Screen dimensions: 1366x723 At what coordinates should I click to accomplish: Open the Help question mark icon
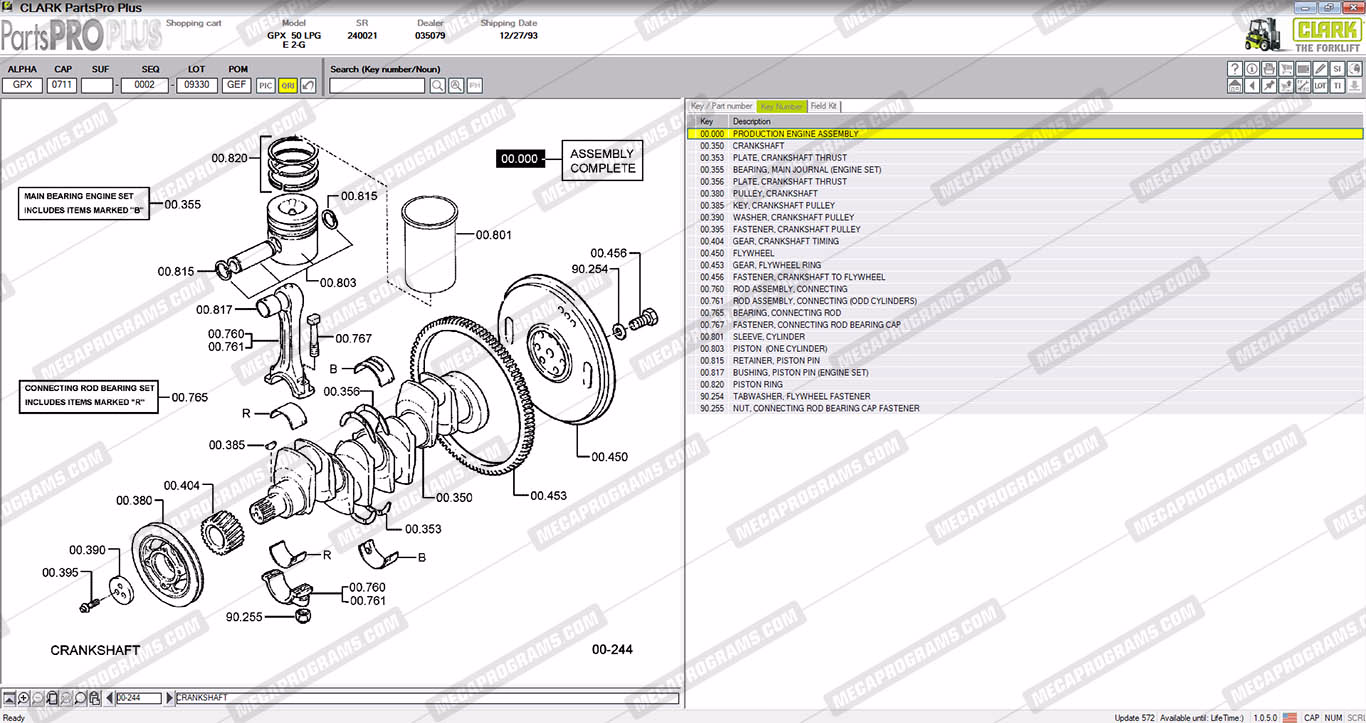(1235, 69)
